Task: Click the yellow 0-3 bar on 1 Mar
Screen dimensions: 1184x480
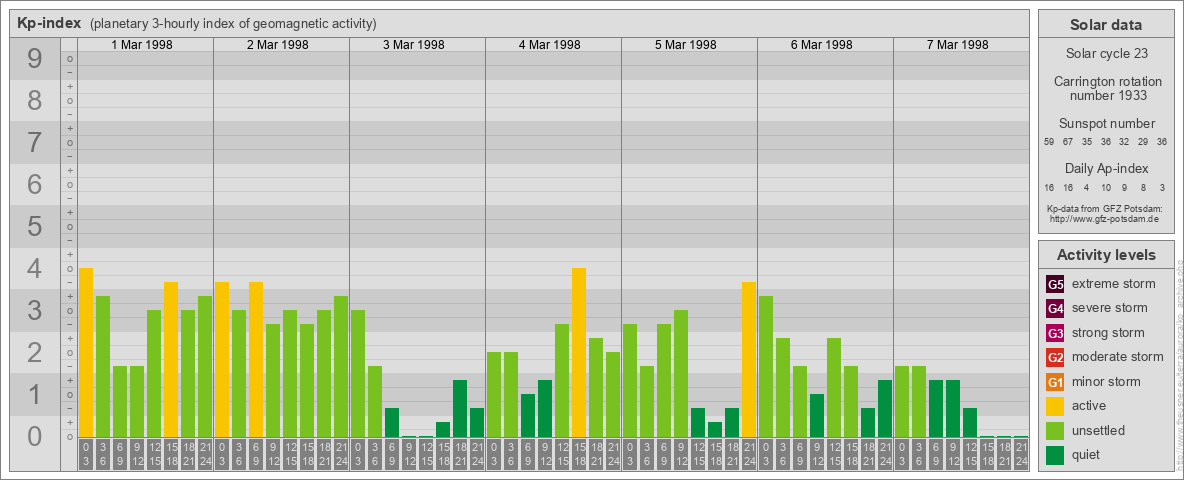Action: [x=86, y=352]
